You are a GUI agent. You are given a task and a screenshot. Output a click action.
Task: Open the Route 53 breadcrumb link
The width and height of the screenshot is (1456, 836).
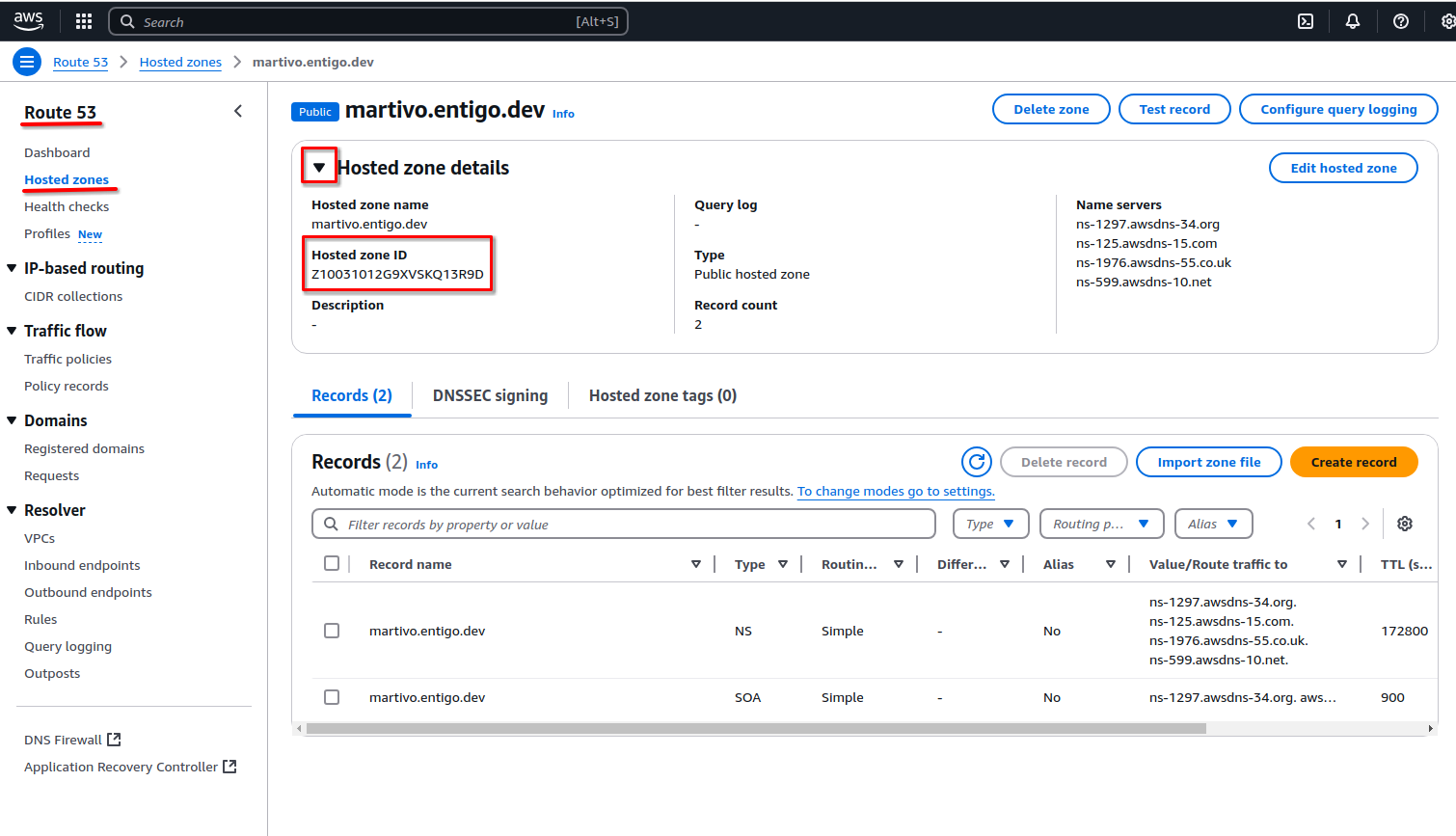pyautogui.click(x=80, y=62)
